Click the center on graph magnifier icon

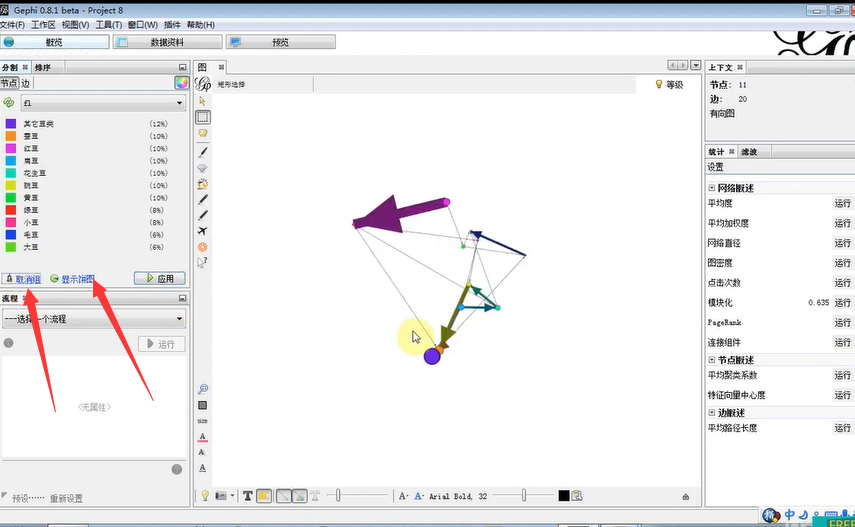203,389
